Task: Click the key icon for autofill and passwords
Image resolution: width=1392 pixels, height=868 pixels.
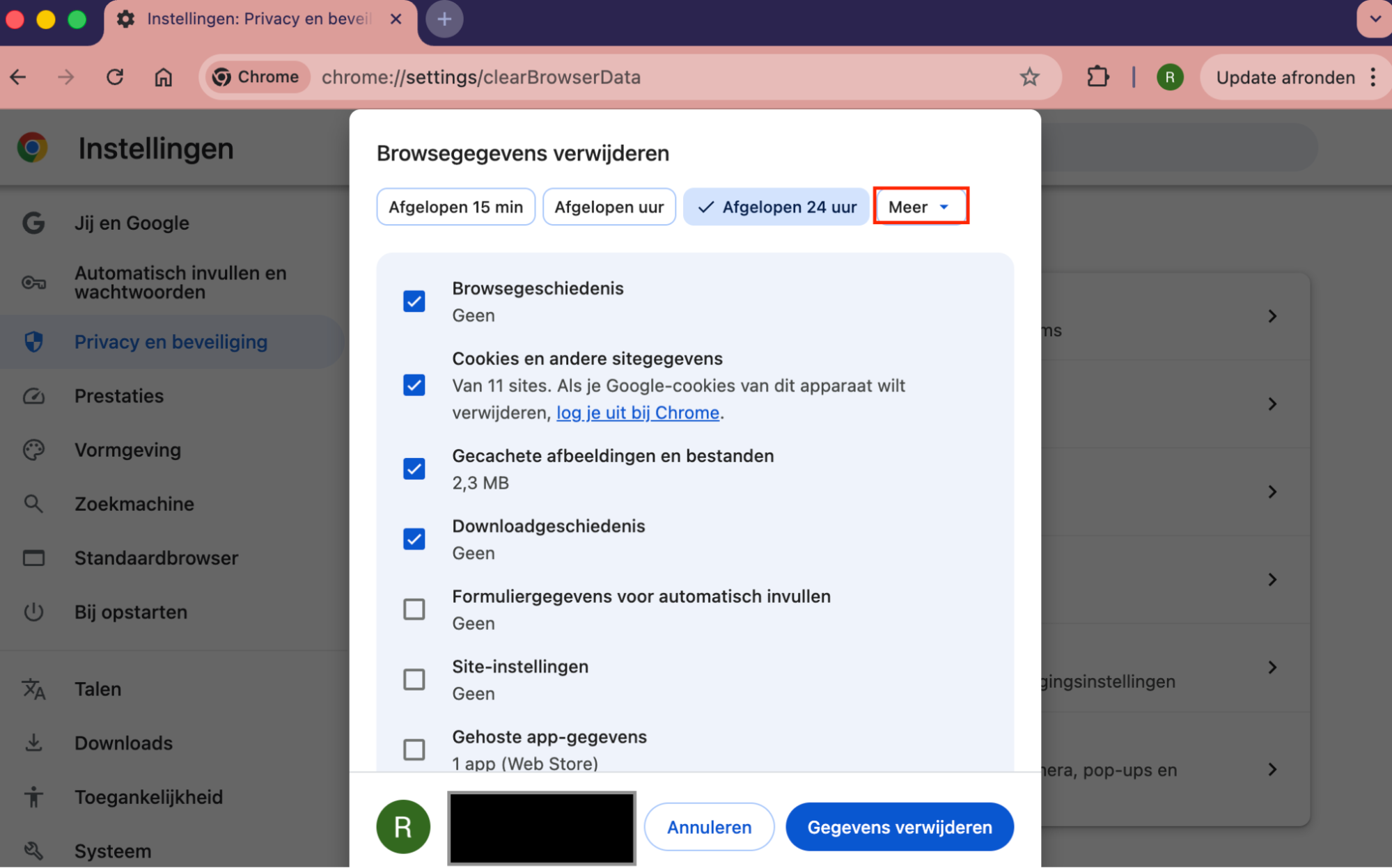Action: (x=33, y=283)
